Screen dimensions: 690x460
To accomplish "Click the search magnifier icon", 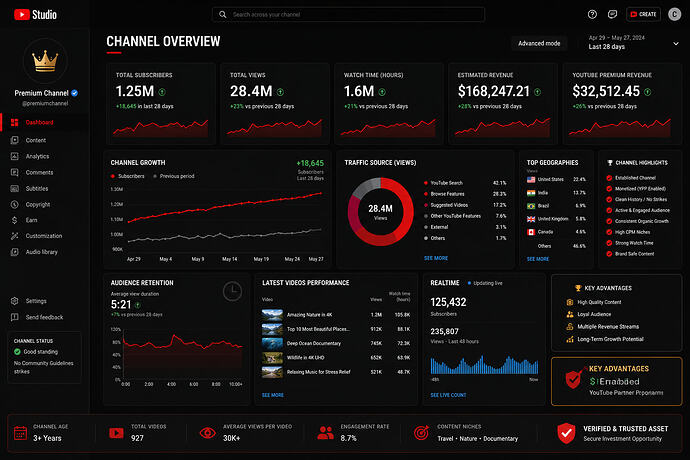I will click(223, 15).
